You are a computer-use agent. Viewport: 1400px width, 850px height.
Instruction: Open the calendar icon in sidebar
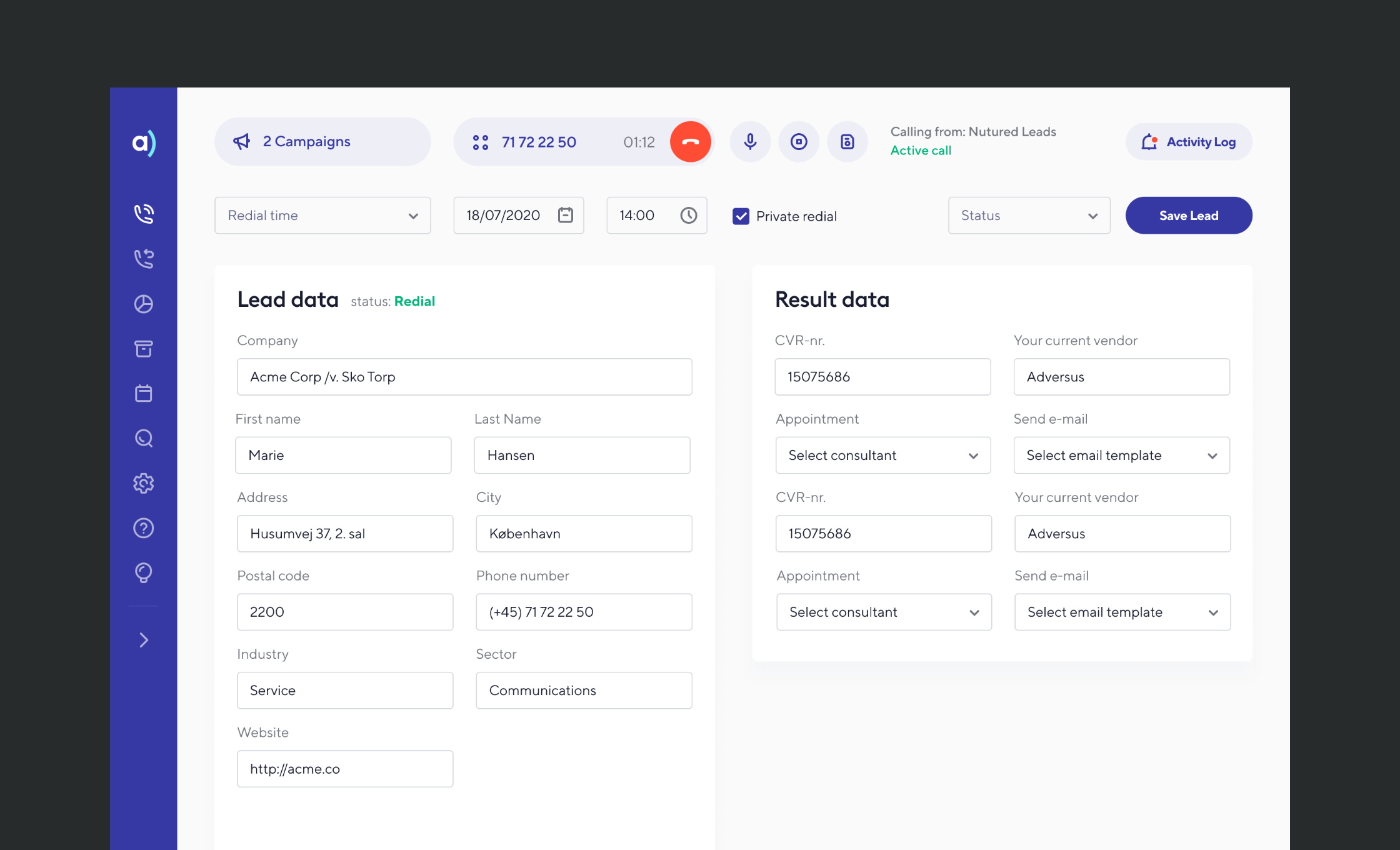pos(144,393)
